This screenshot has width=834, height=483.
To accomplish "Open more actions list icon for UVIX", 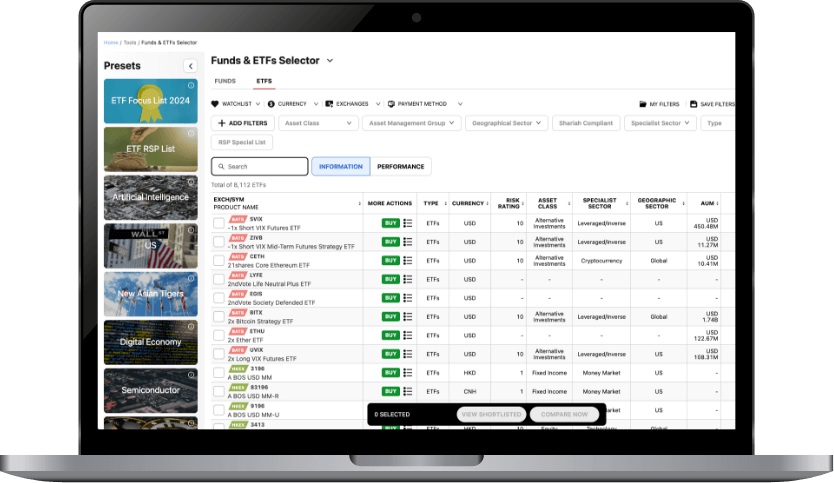I will click(x=408, y=354).
